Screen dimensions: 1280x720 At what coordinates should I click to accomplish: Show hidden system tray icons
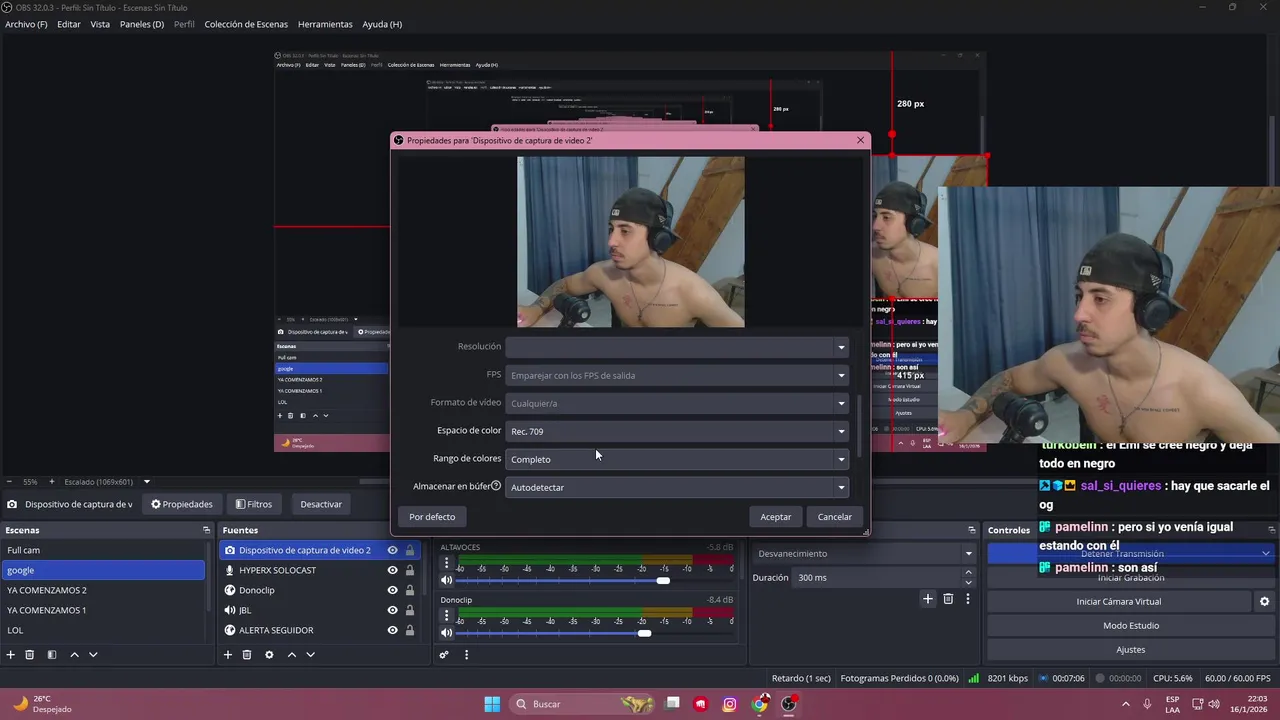(x=1126, y=704)
